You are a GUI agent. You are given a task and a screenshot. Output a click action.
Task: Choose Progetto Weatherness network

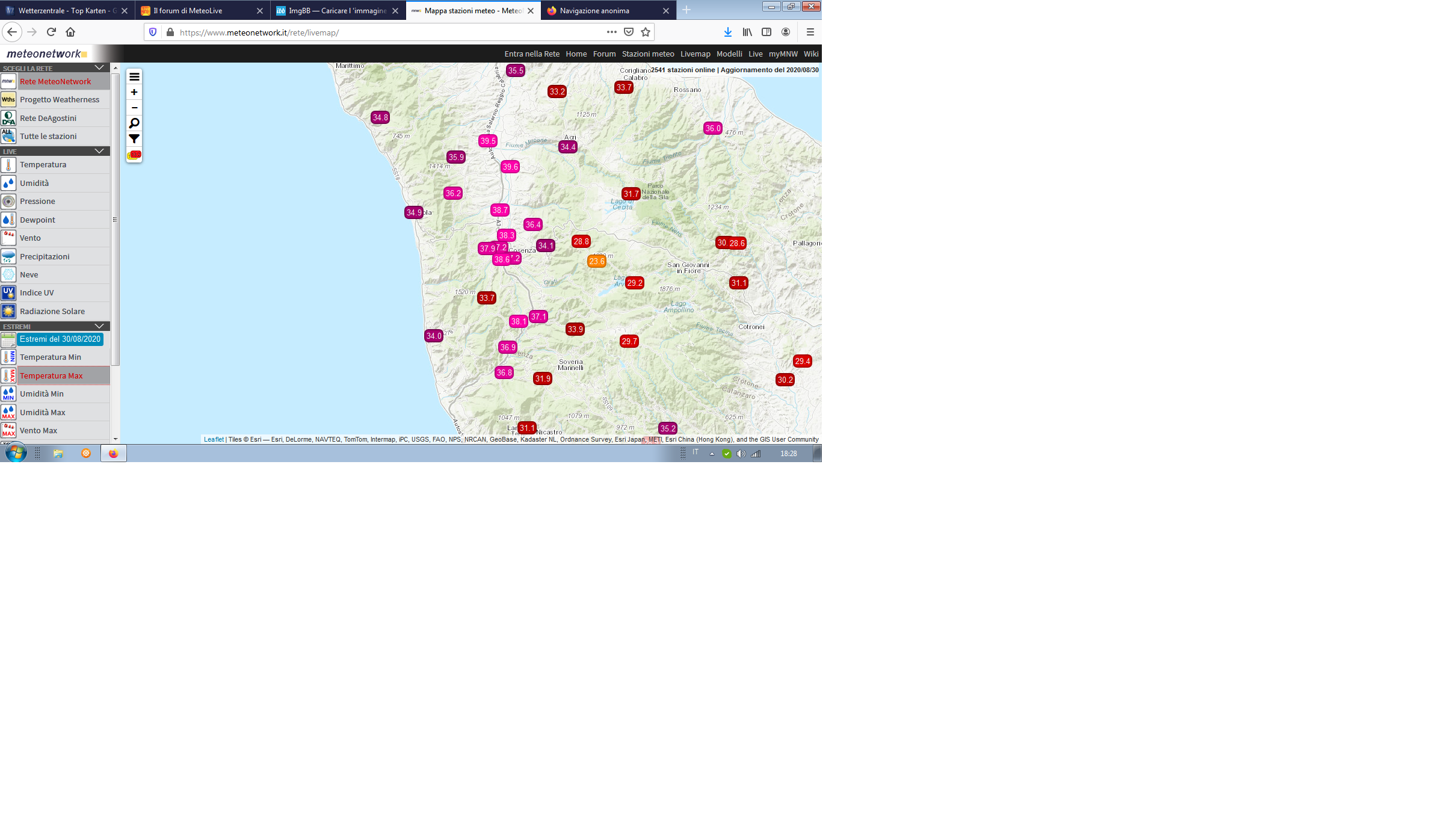(x=60, y=99)
